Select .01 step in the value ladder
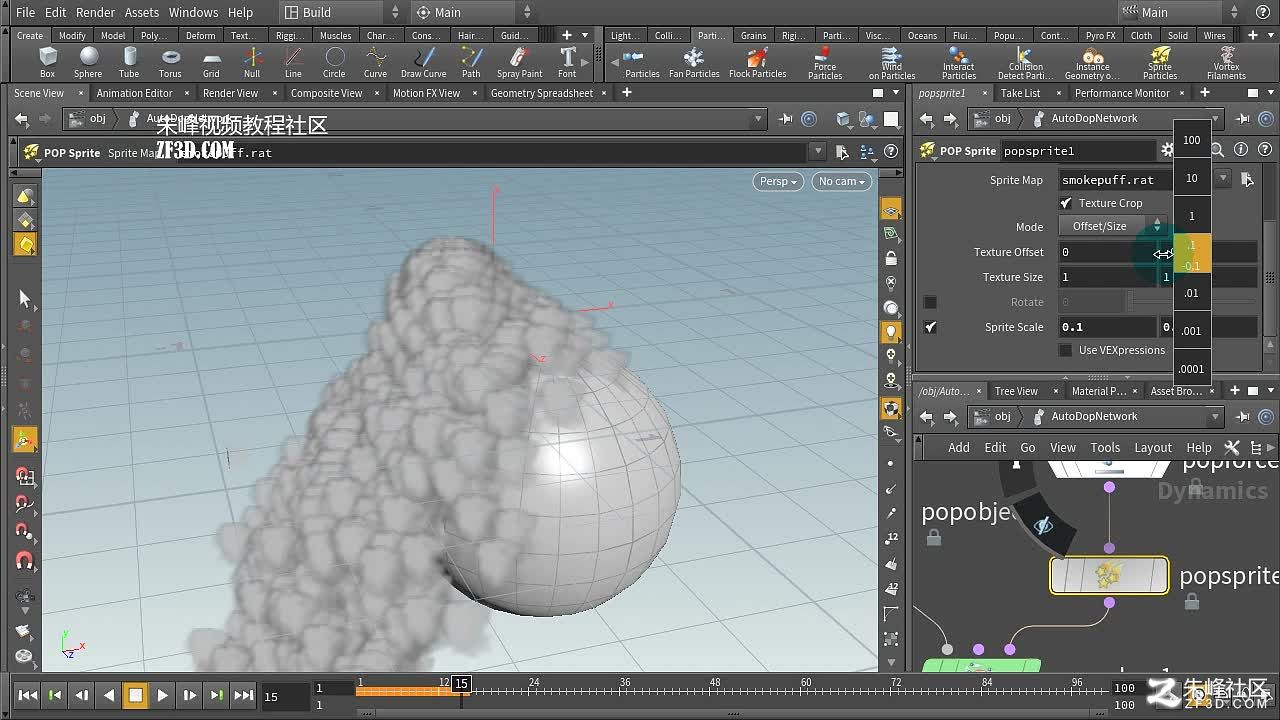 (1192, 293)
